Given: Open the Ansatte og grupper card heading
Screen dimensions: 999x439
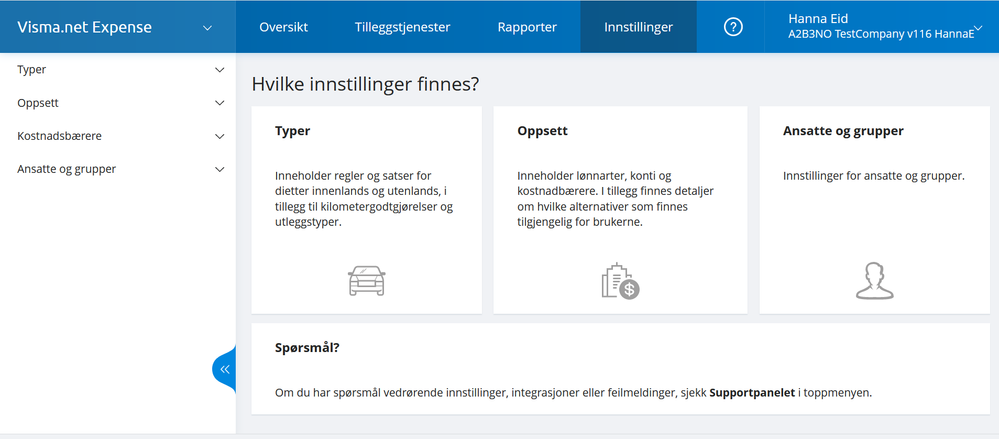Looking at the screenshot, I should 843,131.
